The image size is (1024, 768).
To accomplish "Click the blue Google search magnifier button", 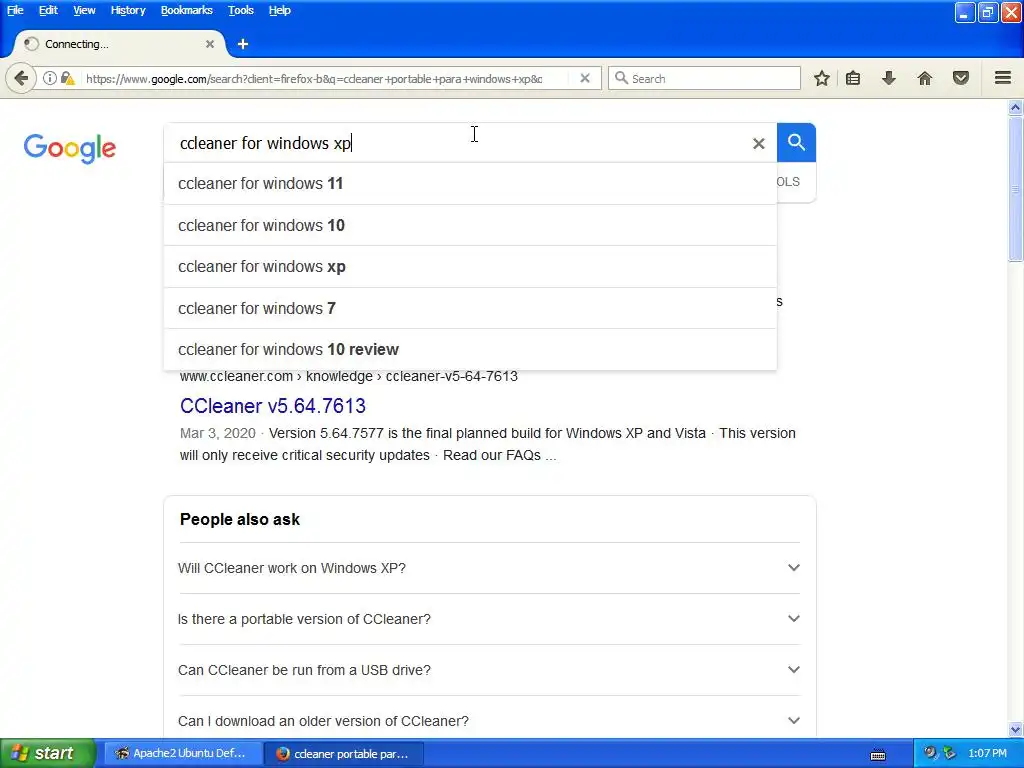I will coord(796,142).
